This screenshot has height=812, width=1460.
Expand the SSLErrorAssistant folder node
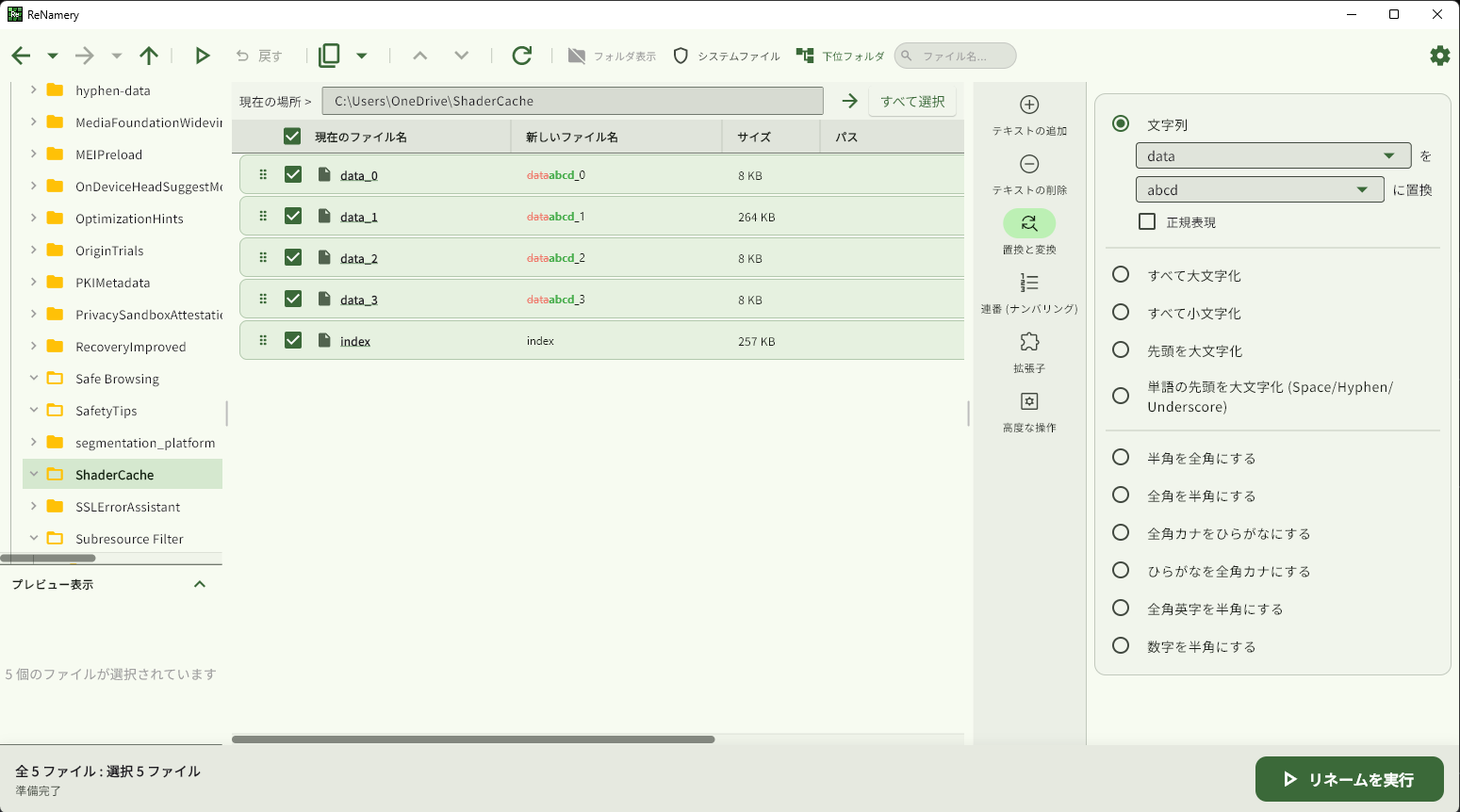pyautogui.click(x=34, y=506)
